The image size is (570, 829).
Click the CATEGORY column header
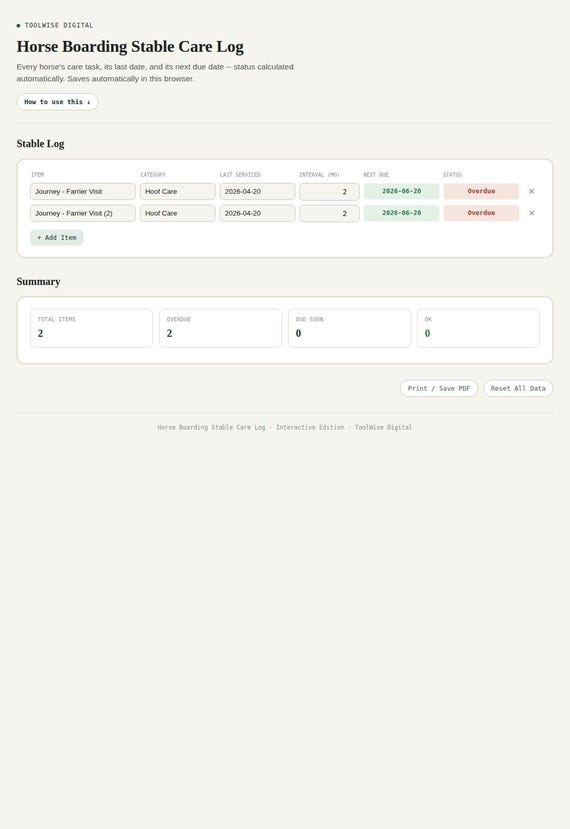(x=153, y=174)
